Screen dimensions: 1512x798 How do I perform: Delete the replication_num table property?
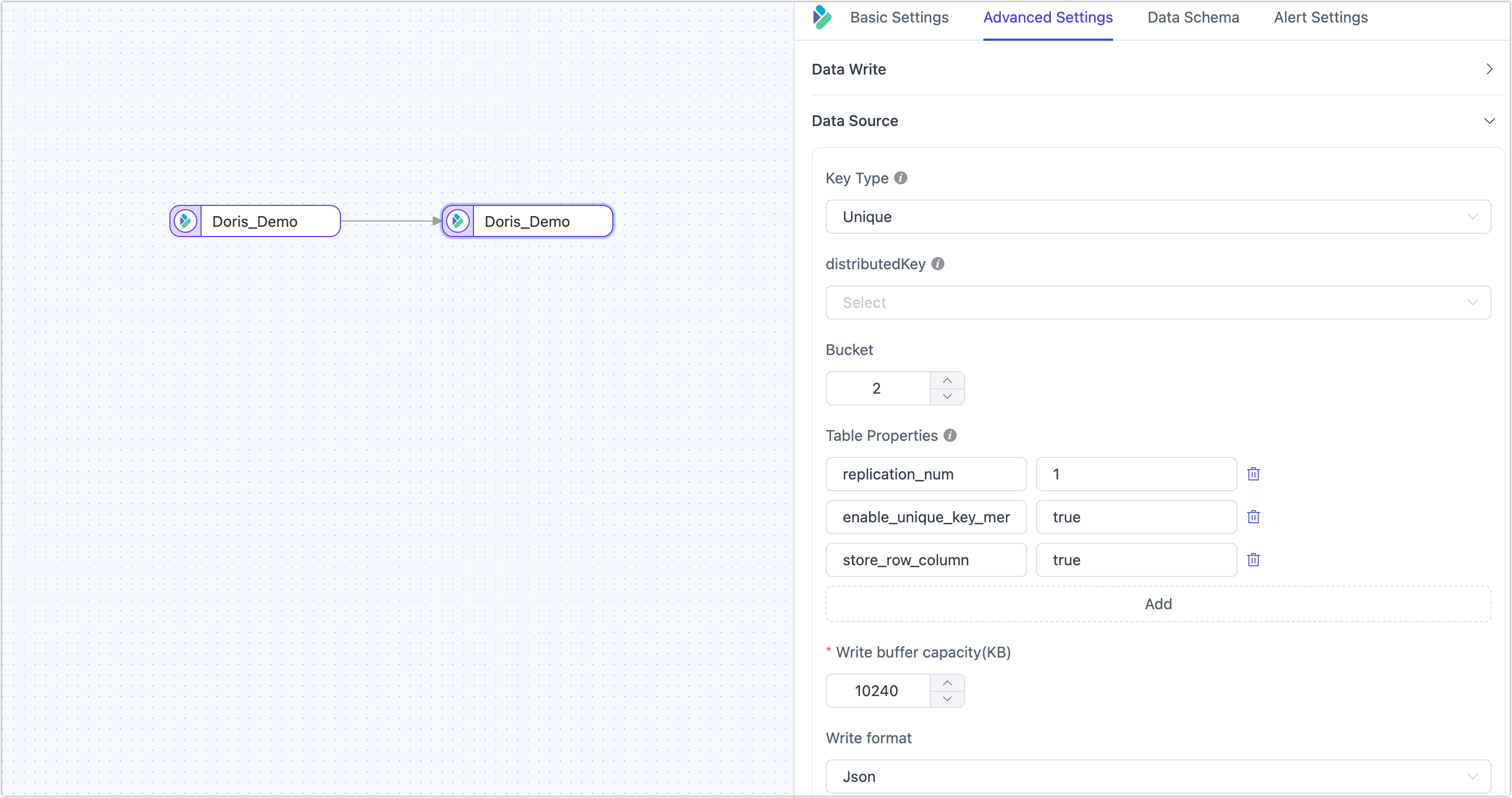click(x=1253, y=474)
